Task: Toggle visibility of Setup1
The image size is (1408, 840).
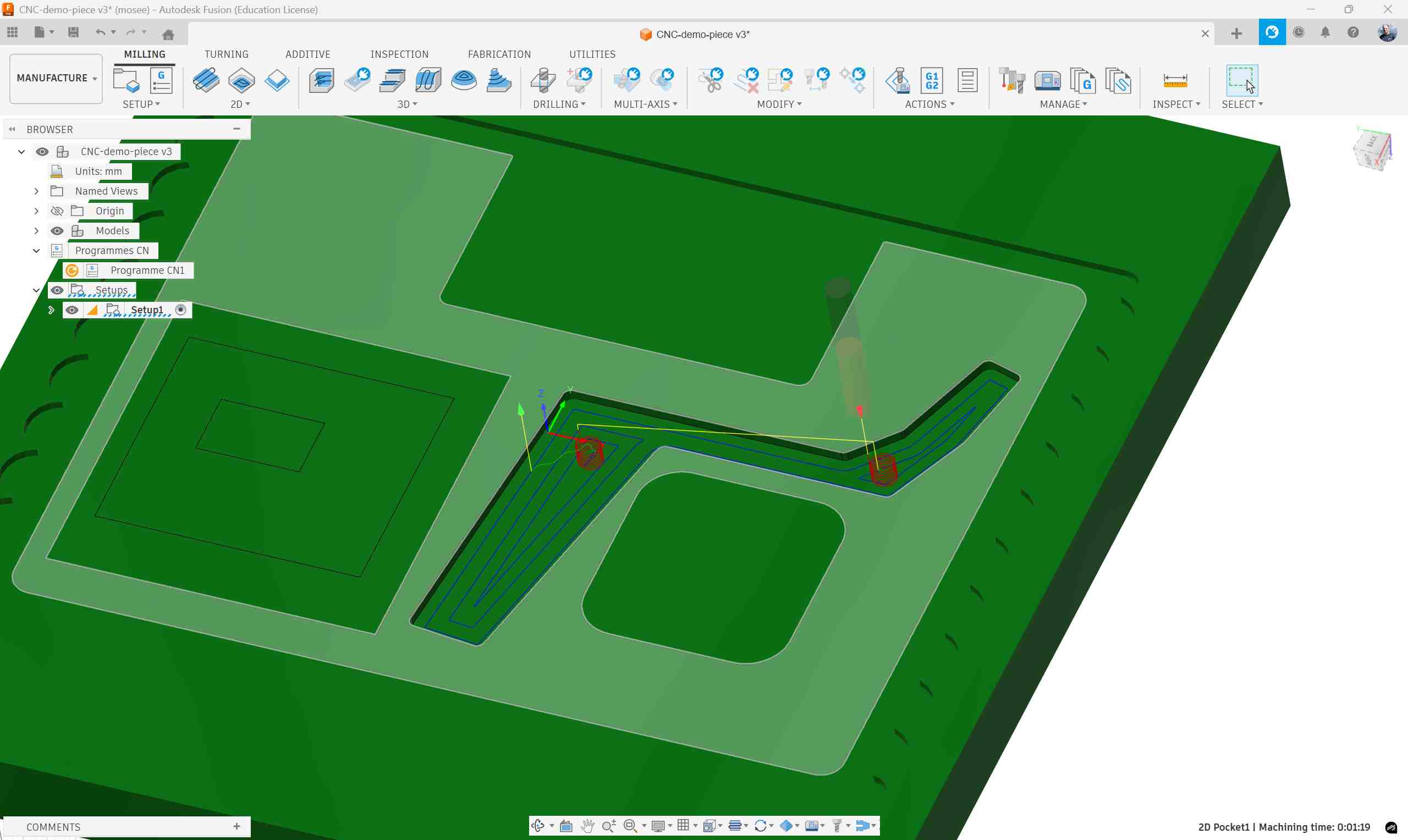Action: pyautogui.click(x=72, y=310)
